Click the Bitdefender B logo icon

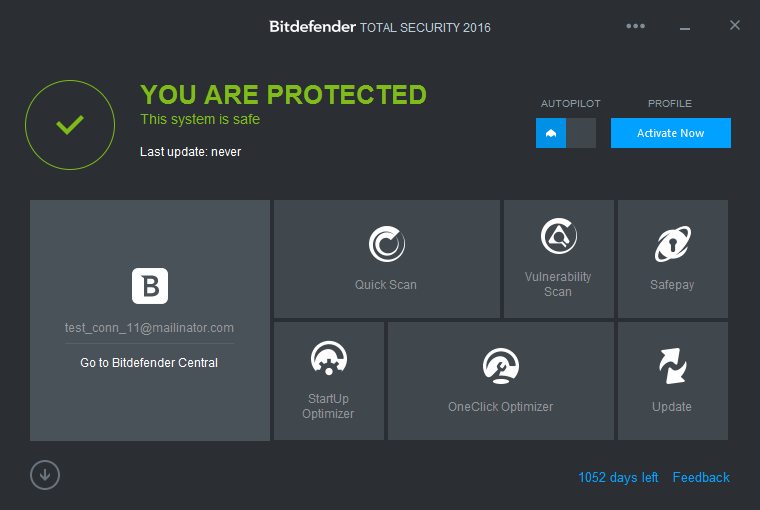point(150,286)
